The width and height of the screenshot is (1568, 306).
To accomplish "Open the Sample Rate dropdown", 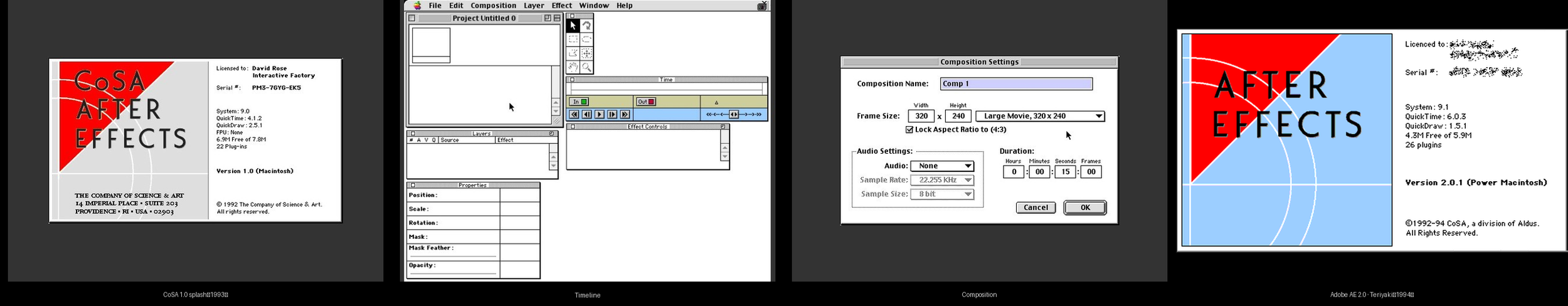I will pos(942,180).
